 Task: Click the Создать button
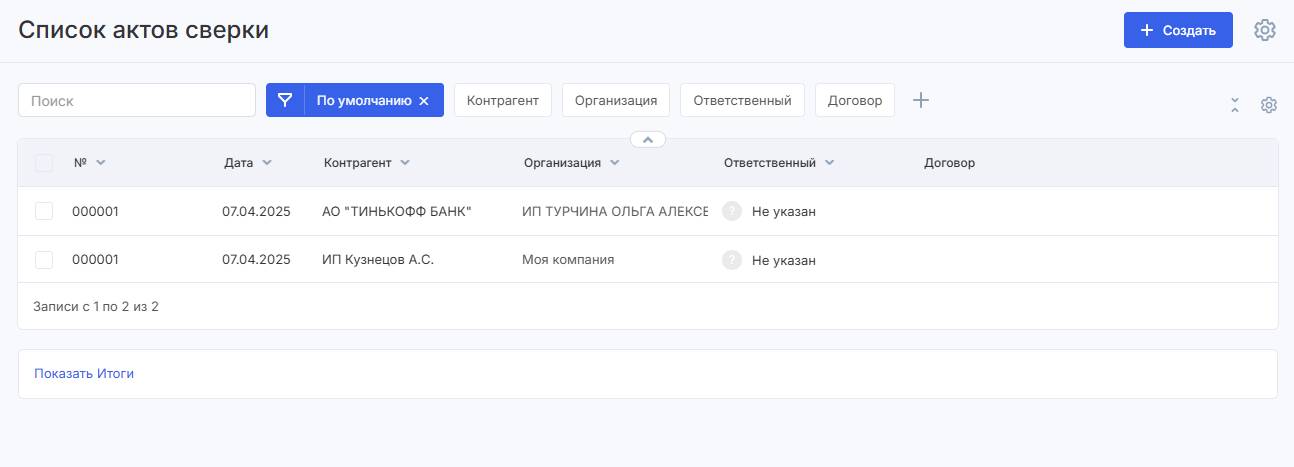coord(1178,30)
